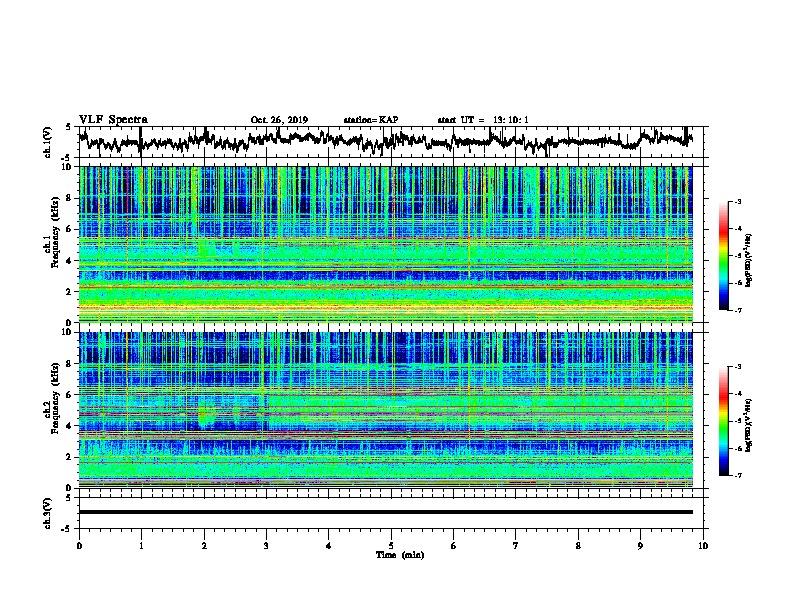Screen dimensions: 792x612
Task: Select the ch.2 "Frequency (kHz)" axis label
Action: [55, 398]
